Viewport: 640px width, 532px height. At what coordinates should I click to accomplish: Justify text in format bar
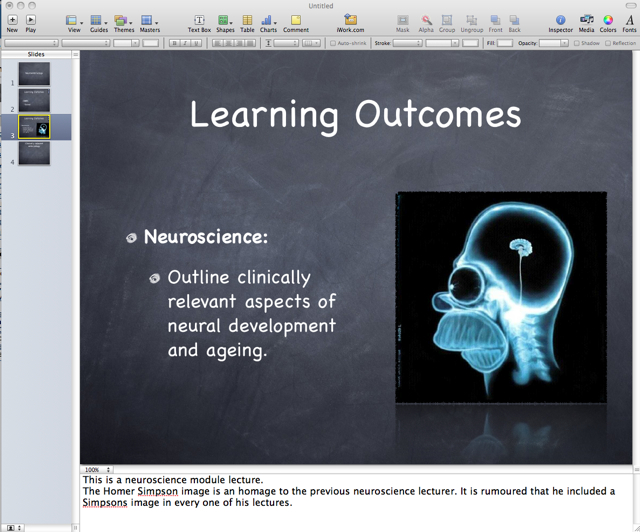coord(251,43)
